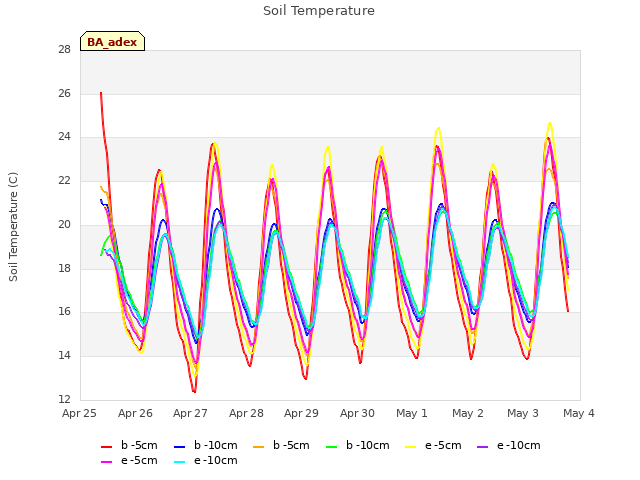Toggle the red "b -5cm" legend entry
Viewport: 640px width, 480px height.
129,445
